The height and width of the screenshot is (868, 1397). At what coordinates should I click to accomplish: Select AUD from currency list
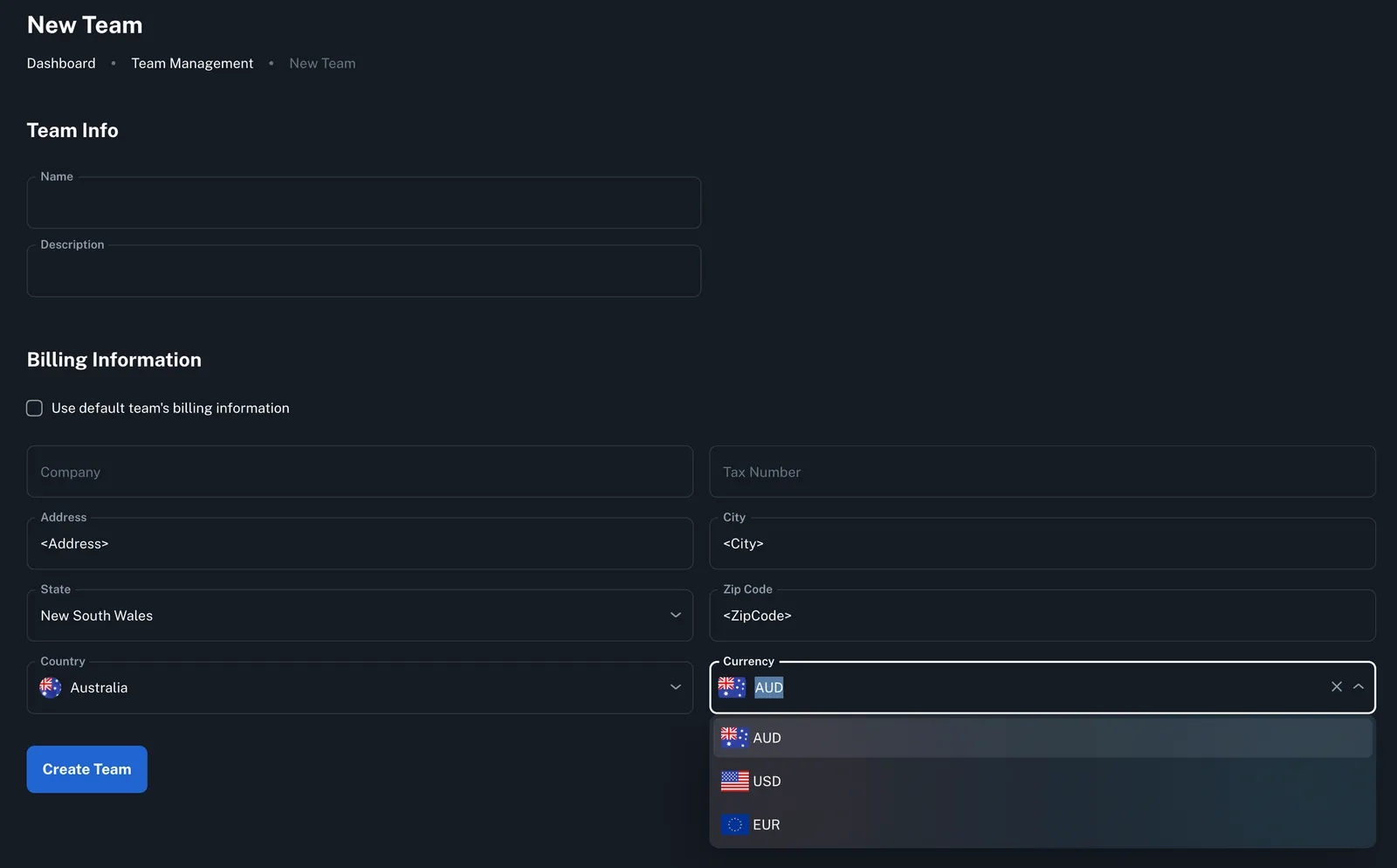pyautogui.click(x=1043, y=738)
